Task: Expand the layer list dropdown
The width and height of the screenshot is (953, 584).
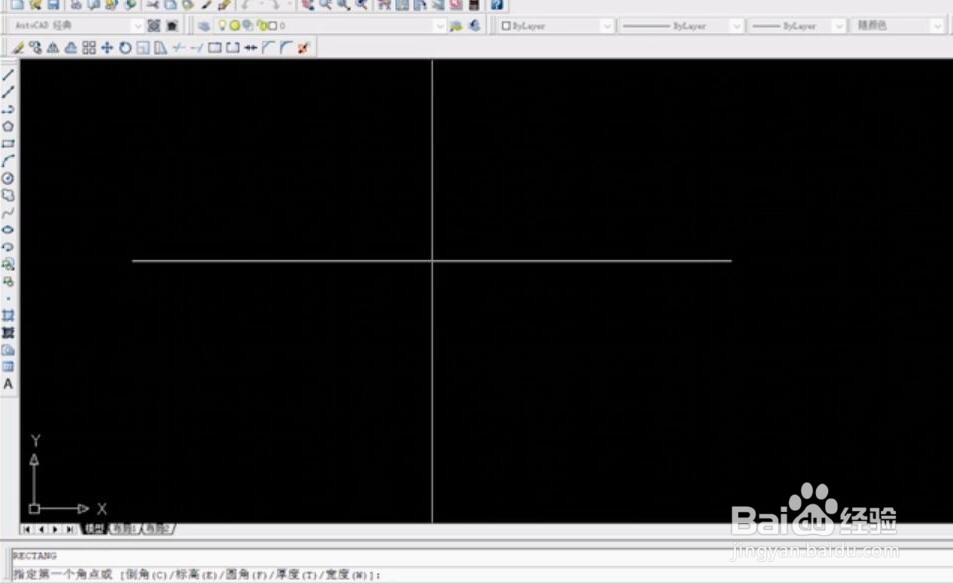Action: click(439, 26)
